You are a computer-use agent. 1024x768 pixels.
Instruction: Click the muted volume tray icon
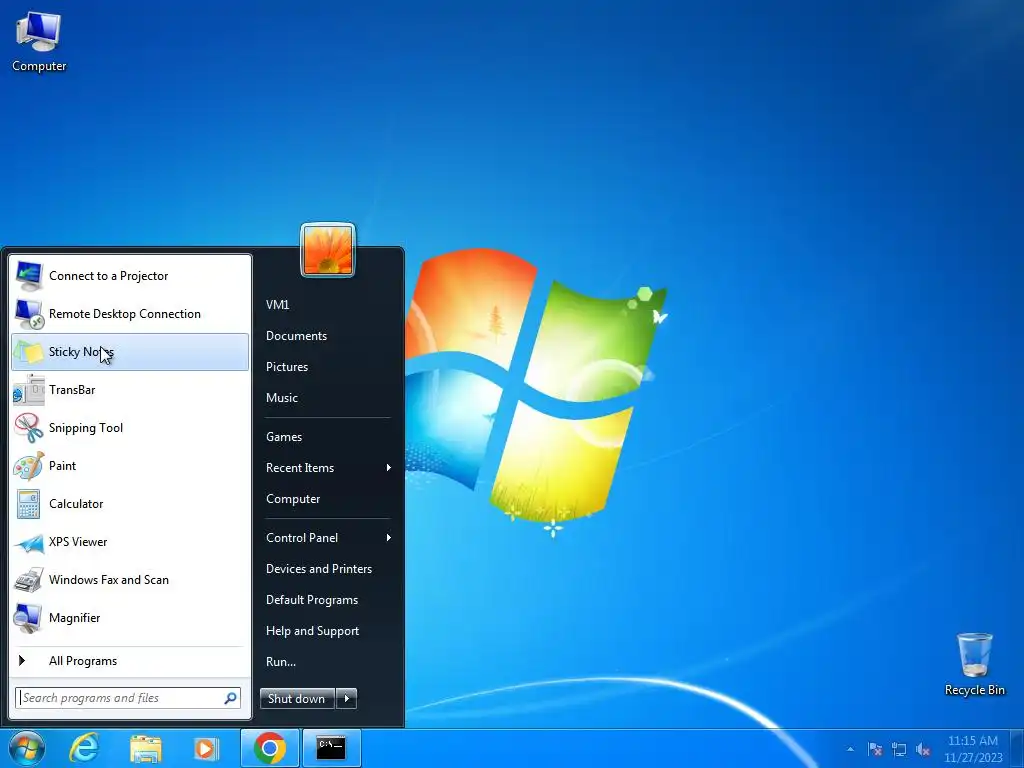pyautogui.click(x=923, y=749)
